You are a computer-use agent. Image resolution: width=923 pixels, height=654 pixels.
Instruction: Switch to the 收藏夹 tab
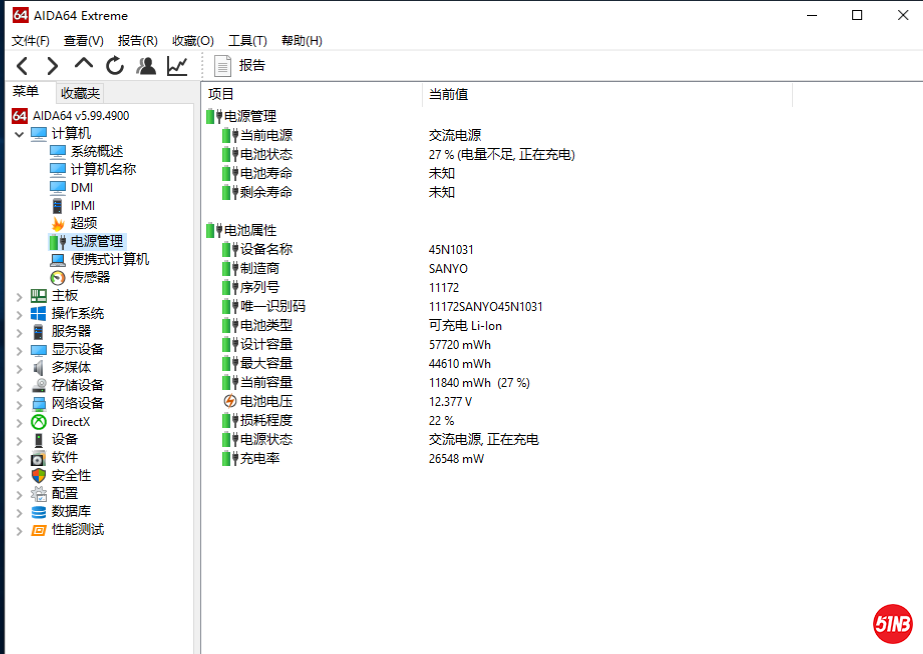coord(79,92)
